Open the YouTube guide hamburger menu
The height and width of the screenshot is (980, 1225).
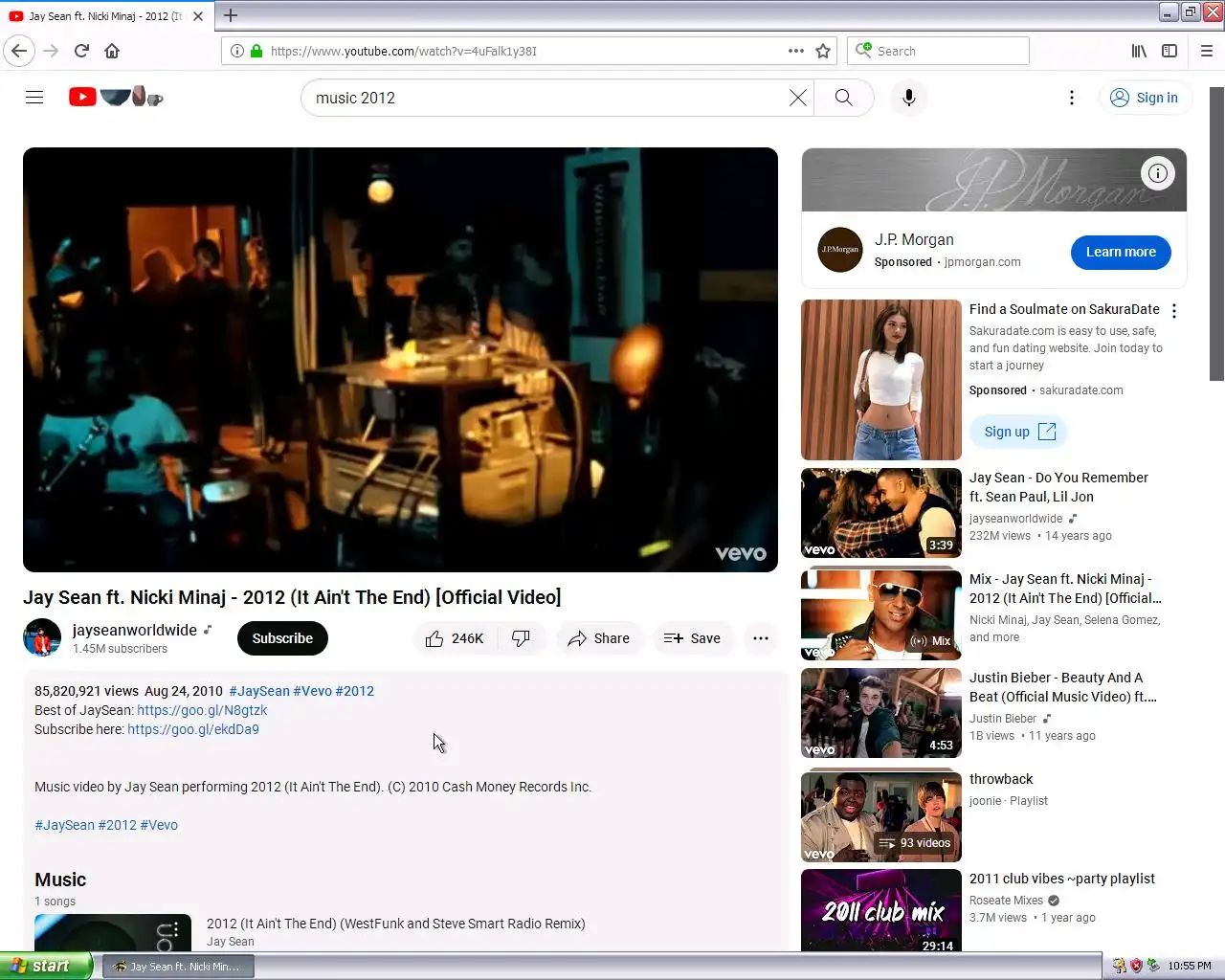34,97
